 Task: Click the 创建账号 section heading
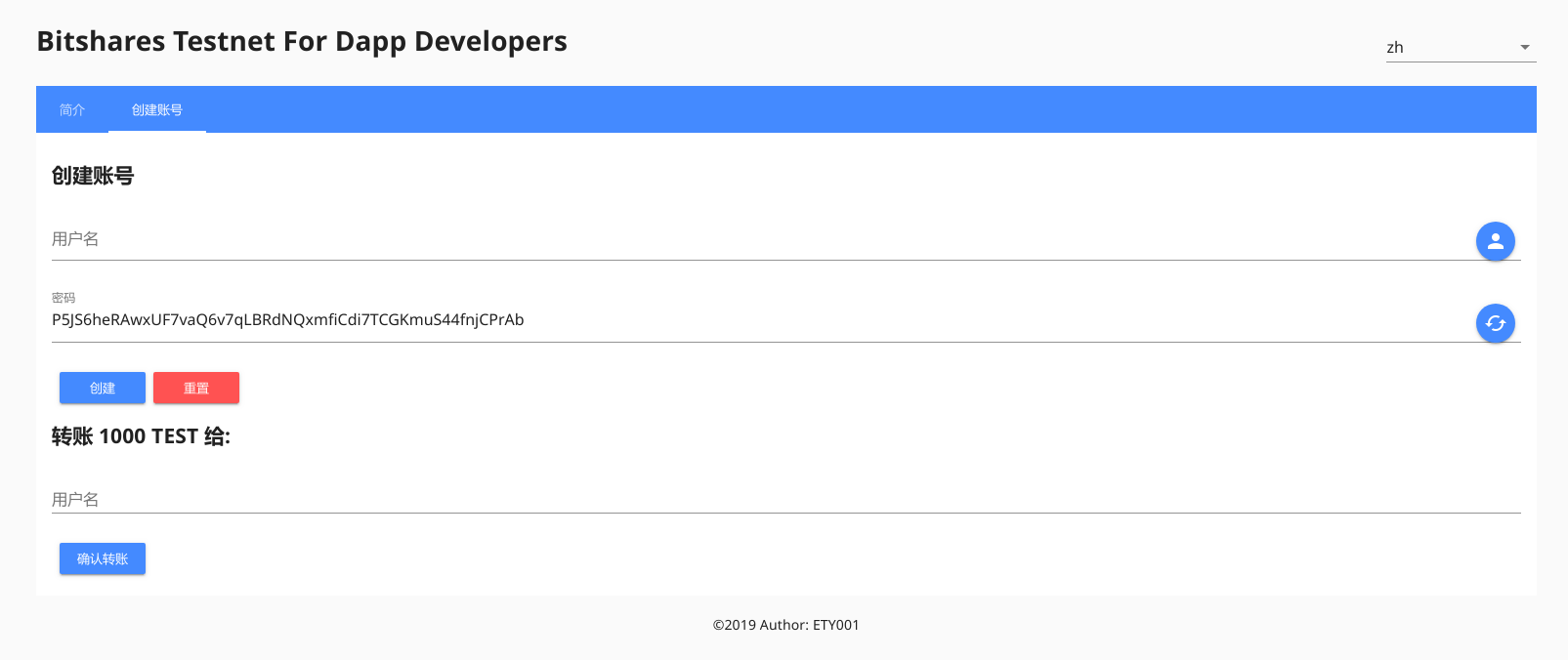93,176
